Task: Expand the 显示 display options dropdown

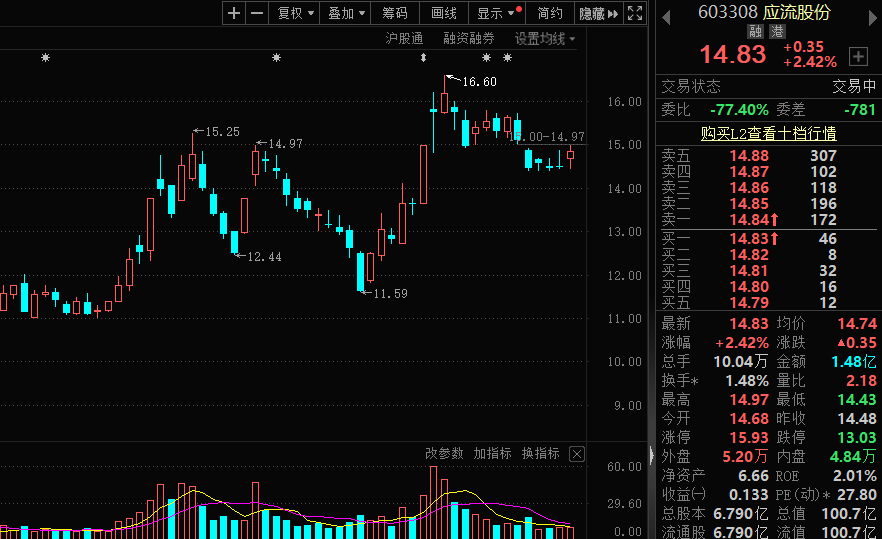Action: pos(498,13)
